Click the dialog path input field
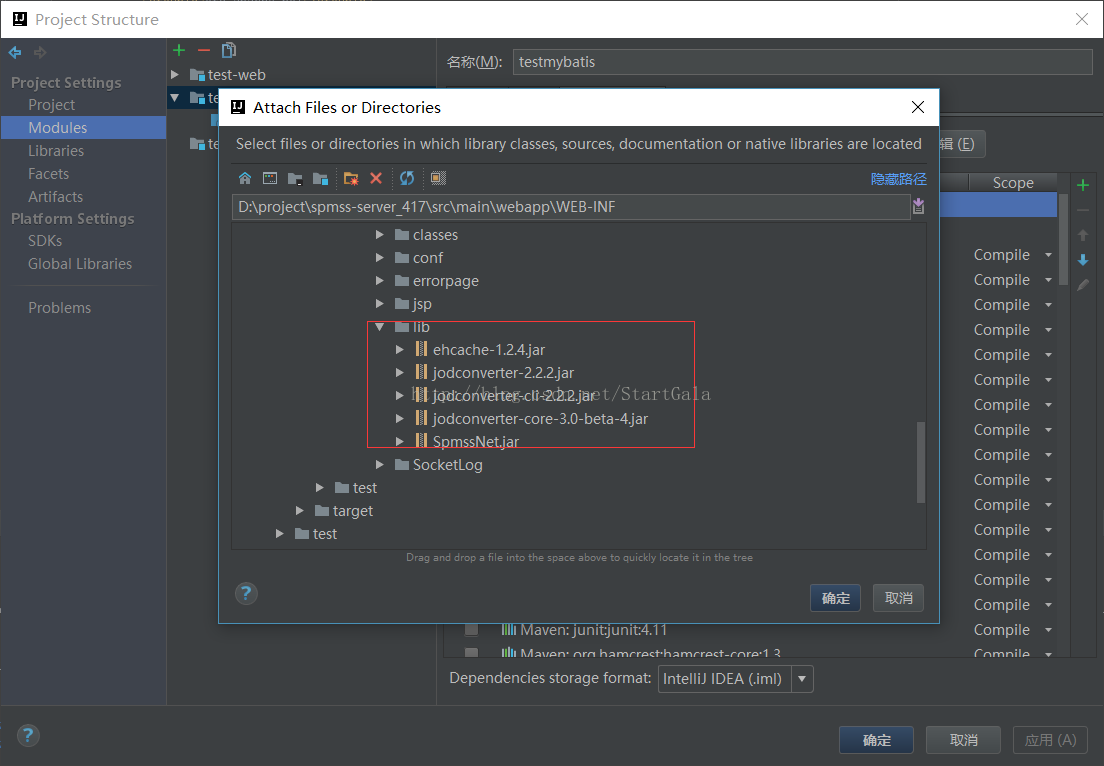 (570, 207)
